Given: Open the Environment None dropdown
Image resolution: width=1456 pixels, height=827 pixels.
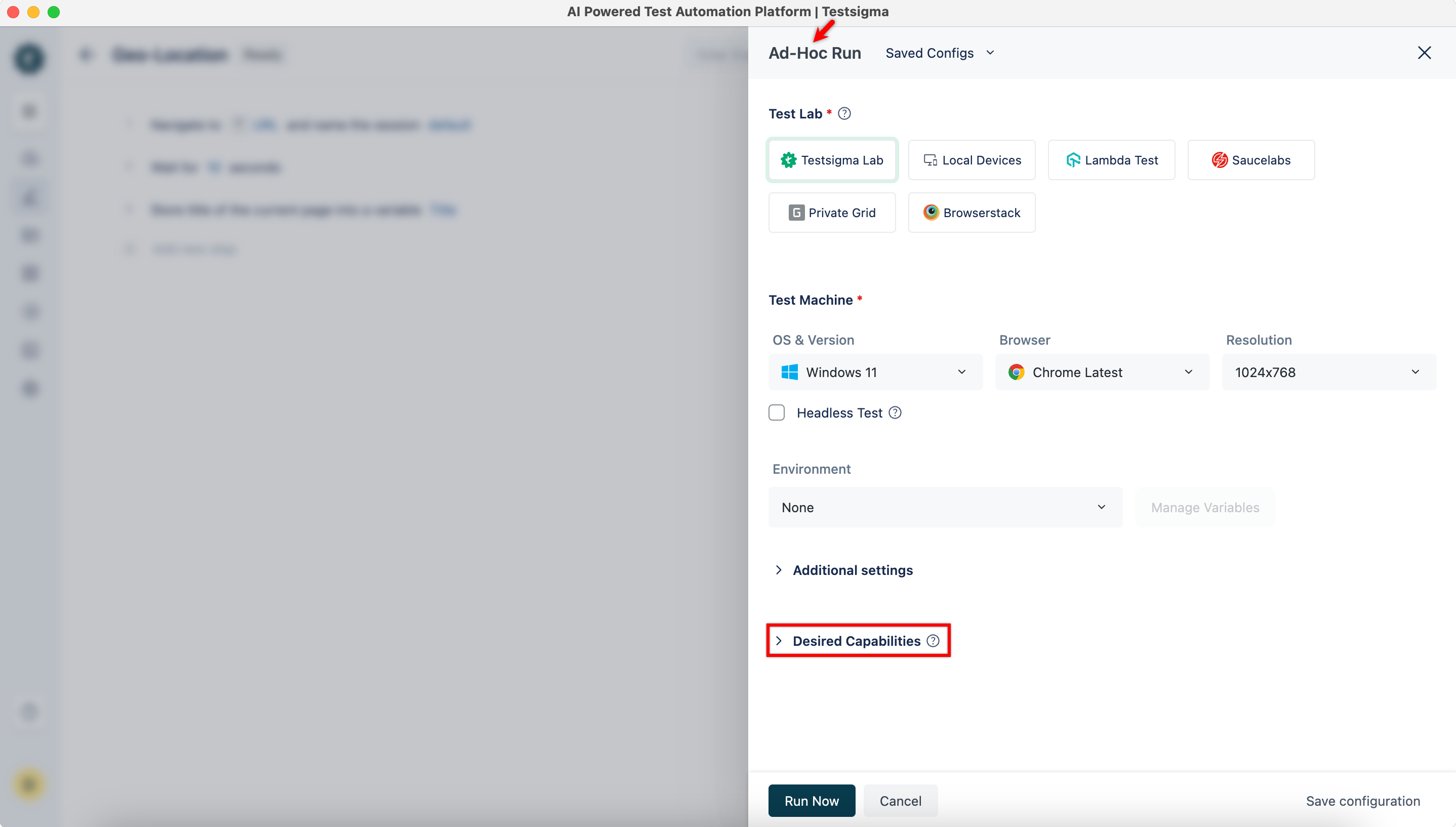Looking at the screenshot, I should pyautogui.click(x=945, y=507).
